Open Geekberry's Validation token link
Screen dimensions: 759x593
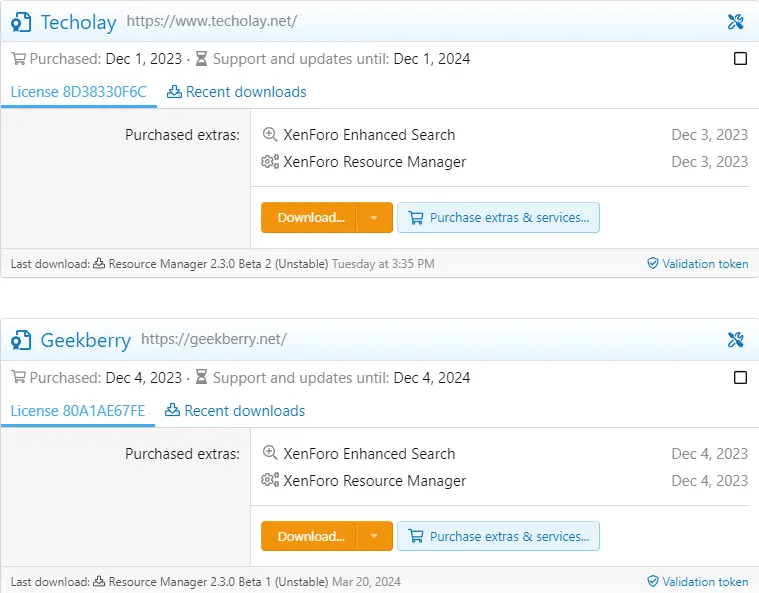click(705, 581)
